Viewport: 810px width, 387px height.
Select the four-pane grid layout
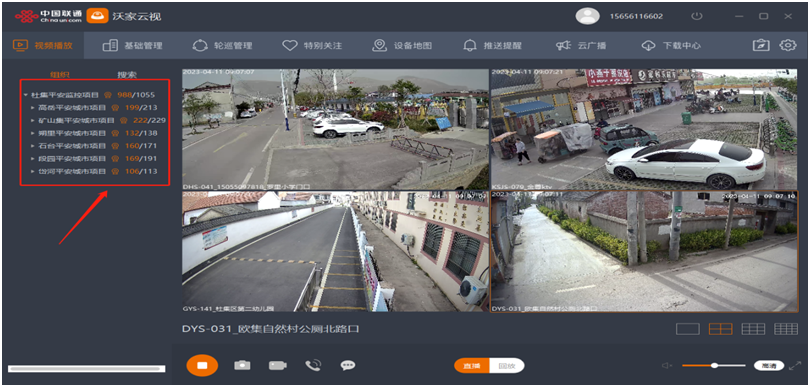coord(721,329)
